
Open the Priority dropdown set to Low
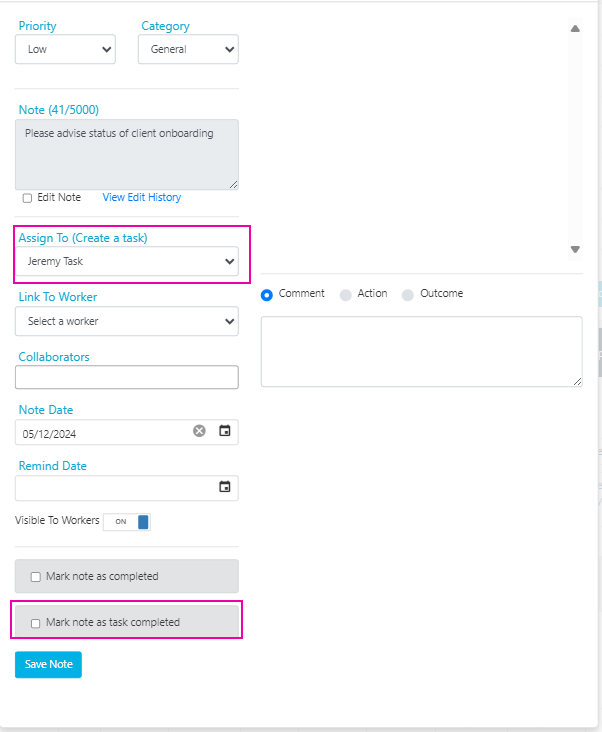coord(65,49)
